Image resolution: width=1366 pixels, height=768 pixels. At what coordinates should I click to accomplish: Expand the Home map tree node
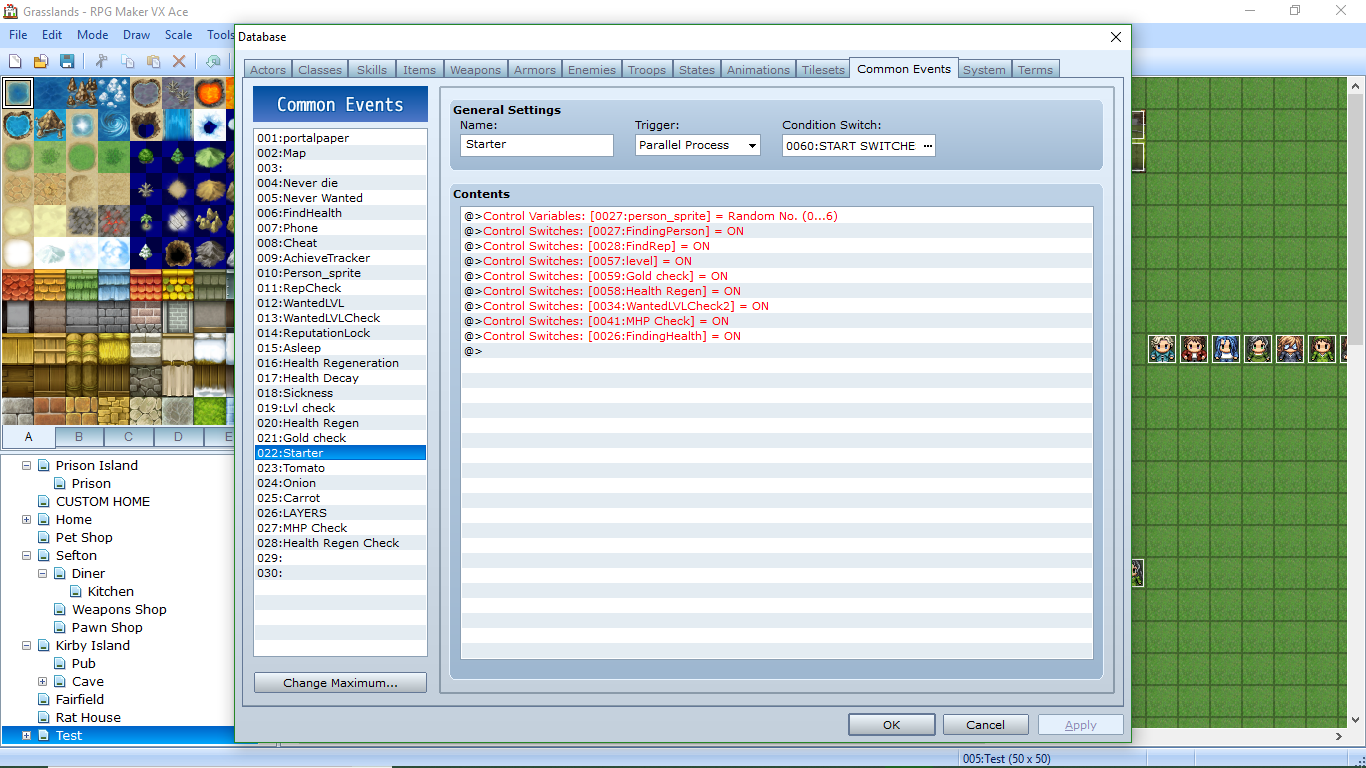pyautogui.click(x=26, y=519)
